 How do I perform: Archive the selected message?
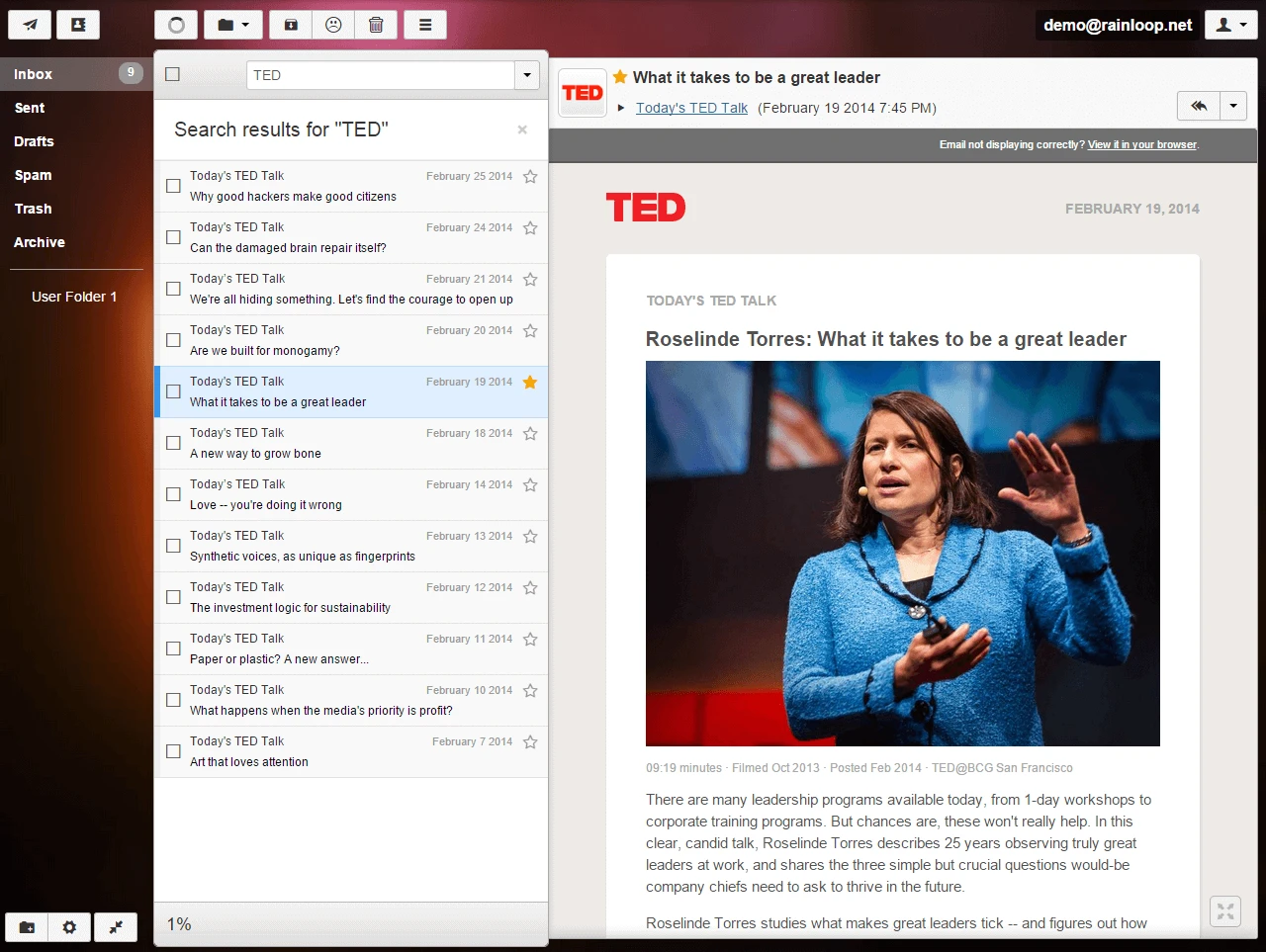click(289, 25)
